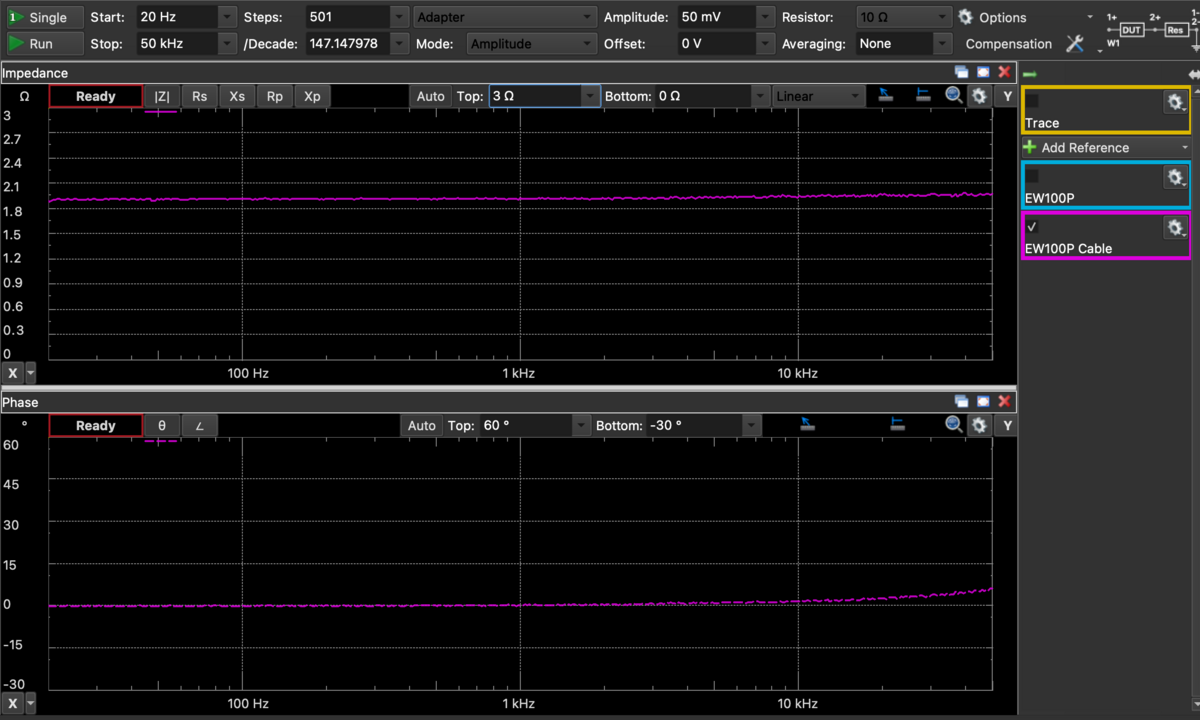This screenshot has width=1200, height=720.
Task: Open the per-Decade dropdown
Action: click(400, 44)
